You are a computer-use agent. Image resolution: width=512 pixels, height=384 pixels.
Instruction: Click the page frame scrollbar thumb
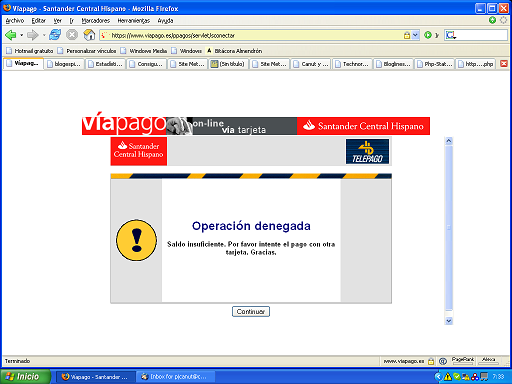[449, 227]
